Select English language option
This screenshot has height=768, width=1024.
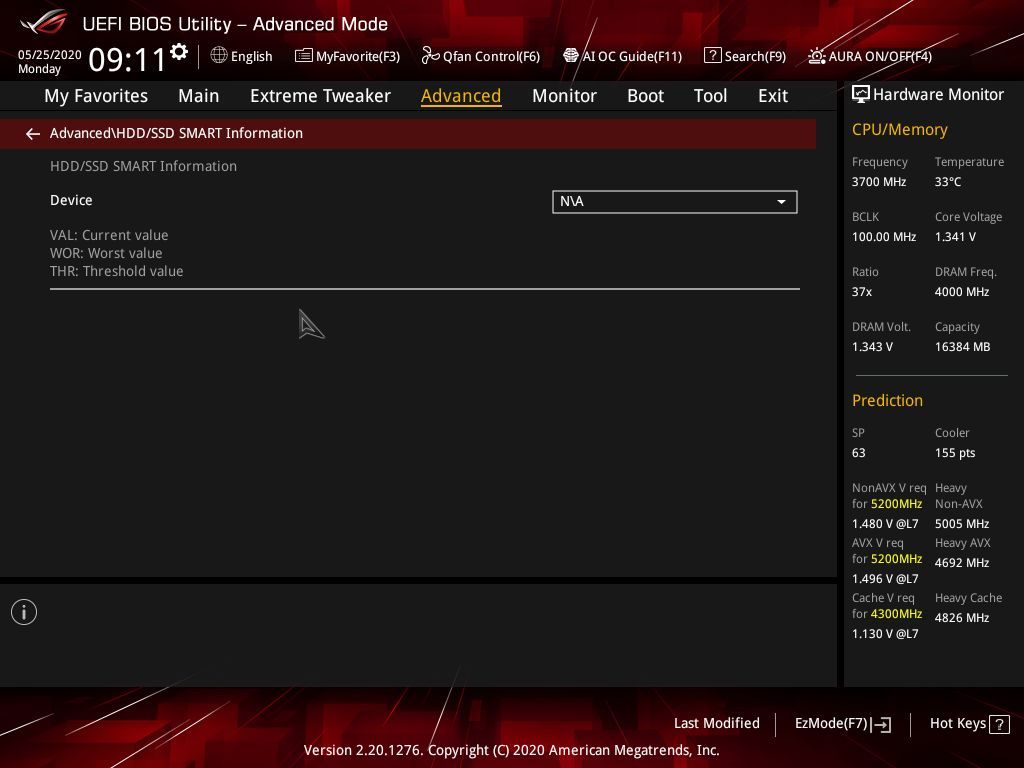pyautogui.click(x=251, y=56)
